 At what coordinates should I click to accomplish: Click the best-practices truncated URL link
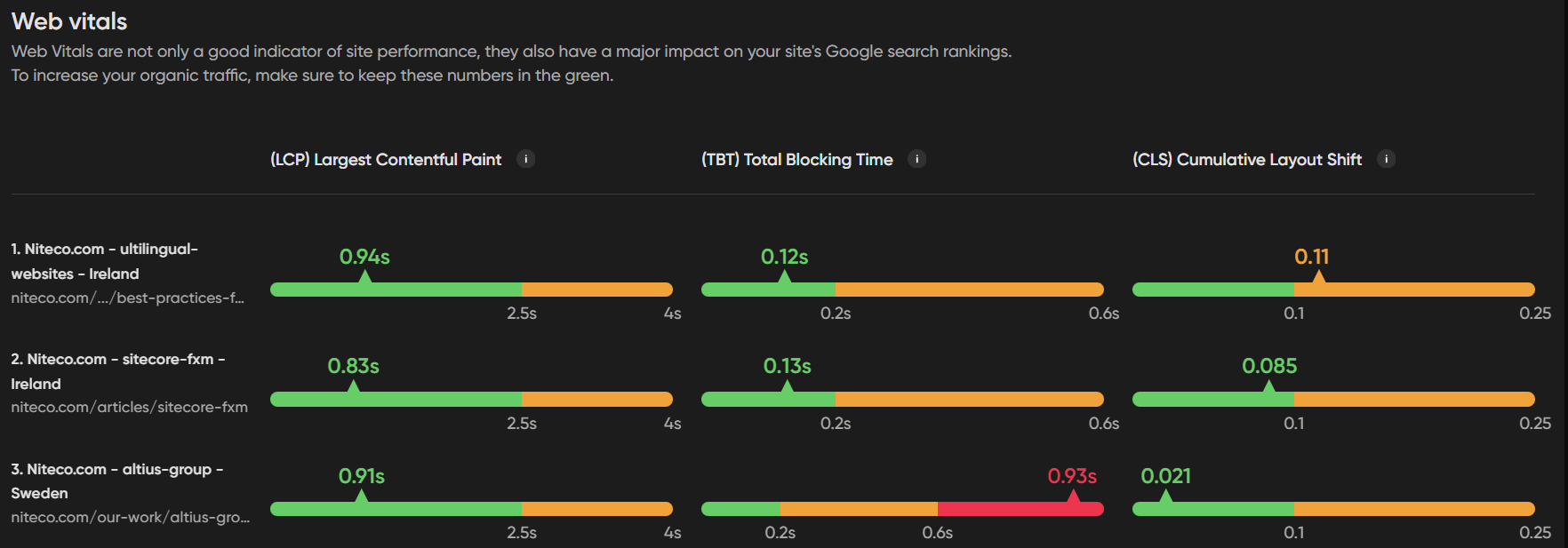point(130,298)
